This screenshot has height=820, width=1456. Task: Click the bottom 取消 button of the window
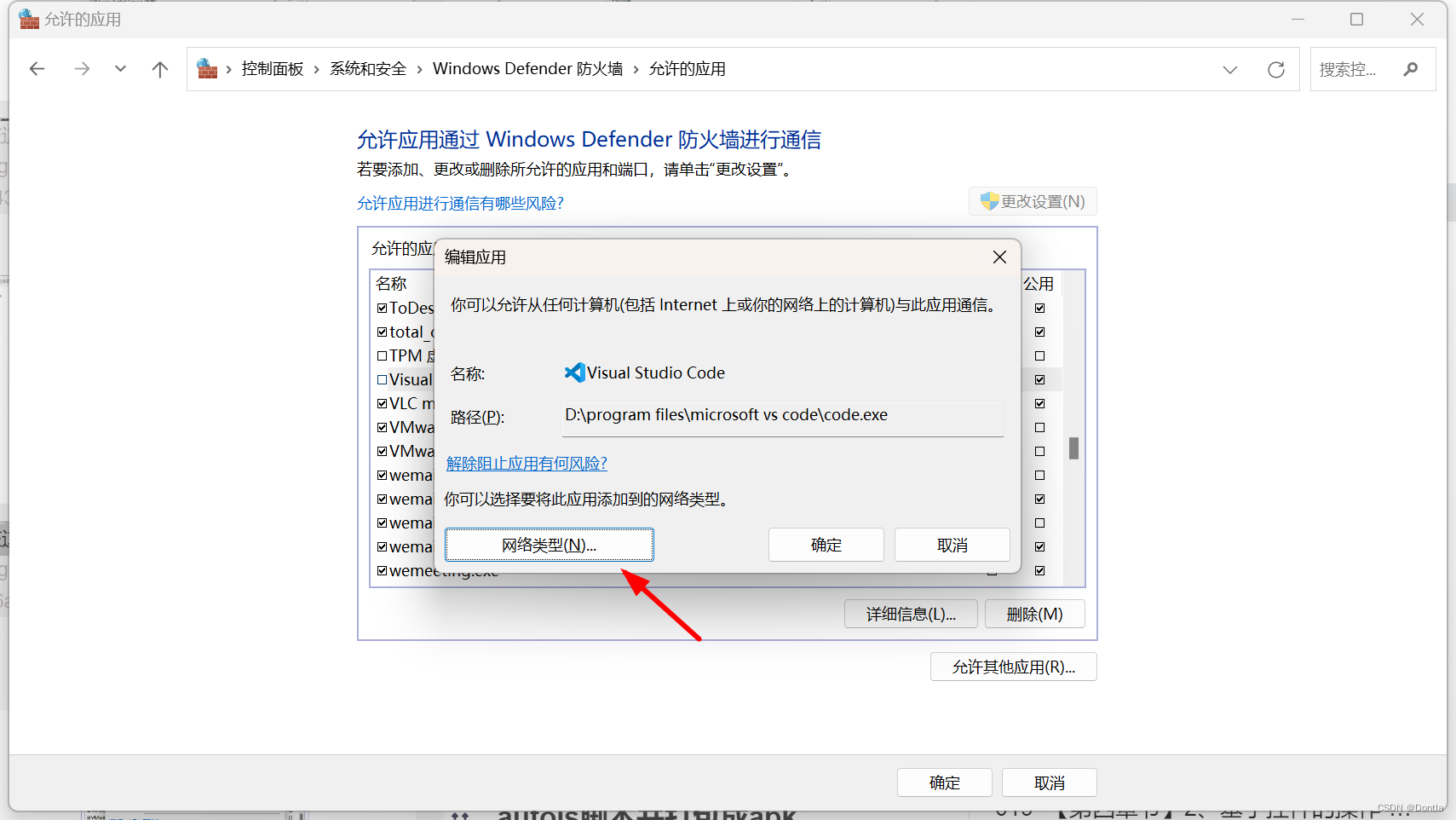(x=1049, y=782)
